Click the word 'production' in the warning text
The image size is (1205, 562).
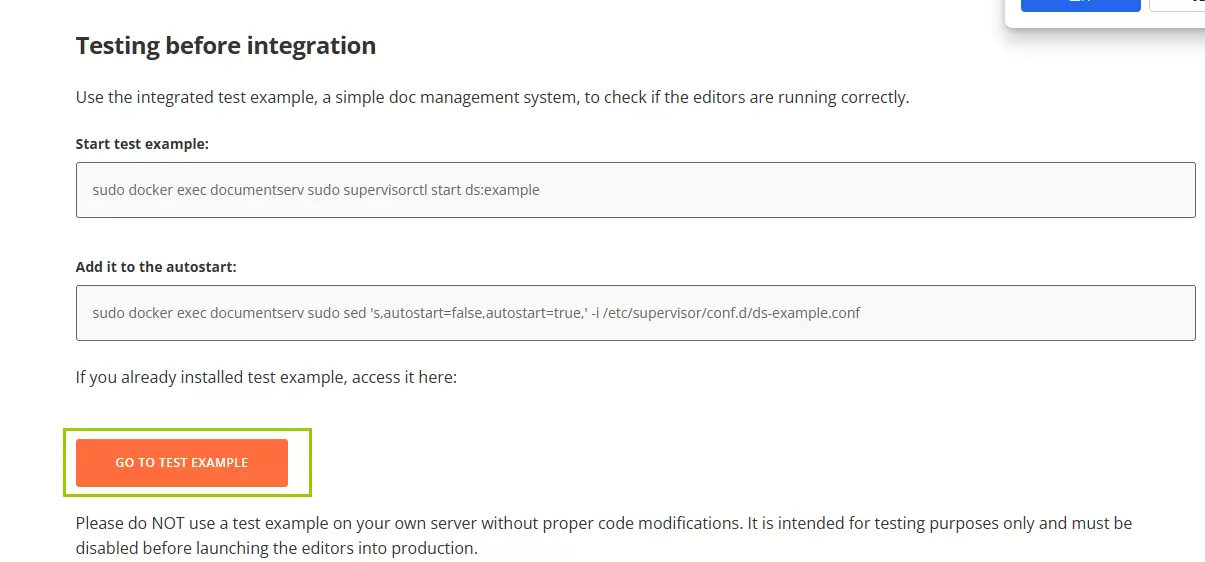(444, 548)
